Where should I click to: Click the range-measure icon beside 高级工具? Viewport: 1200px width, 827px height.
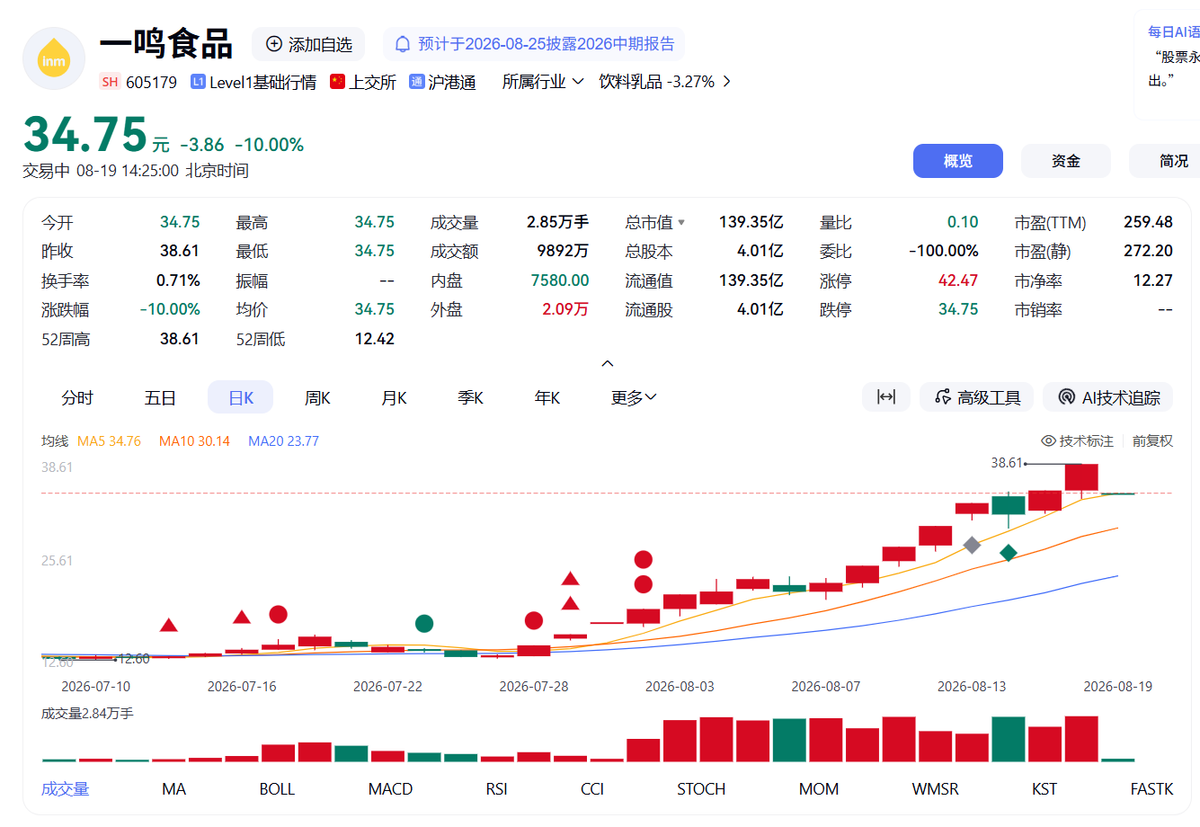886,397
